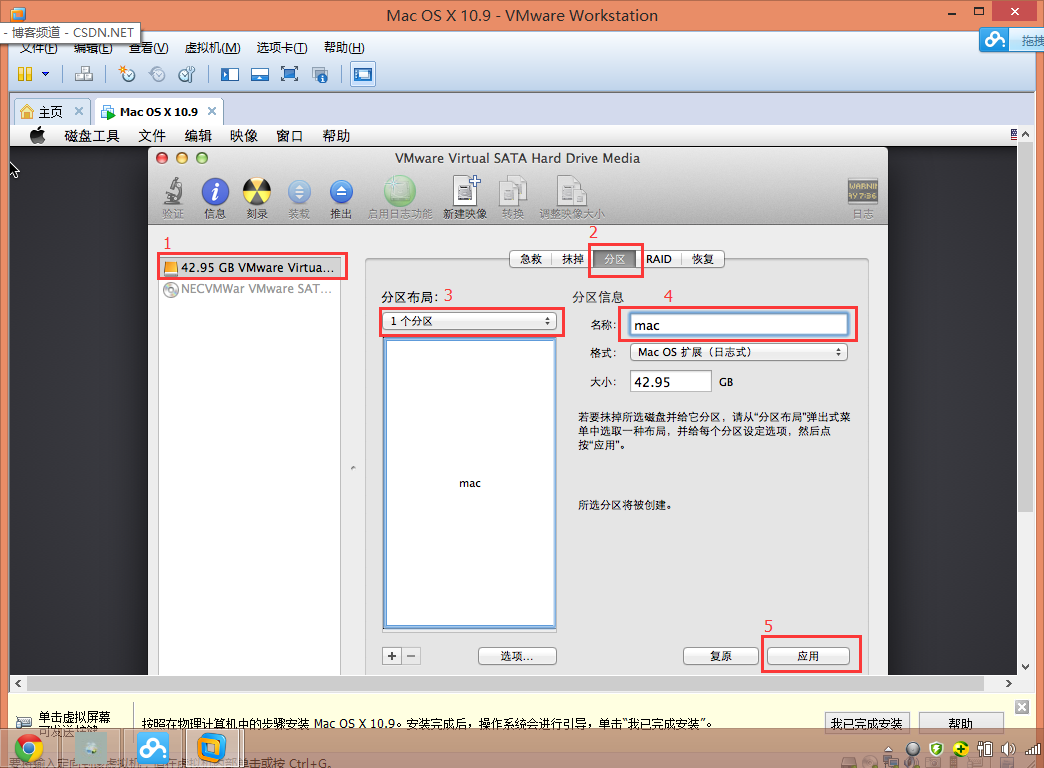1044x768 pixels.
Task: Click the VMware Workstation taskbar icon
Action: click(210, 749)
